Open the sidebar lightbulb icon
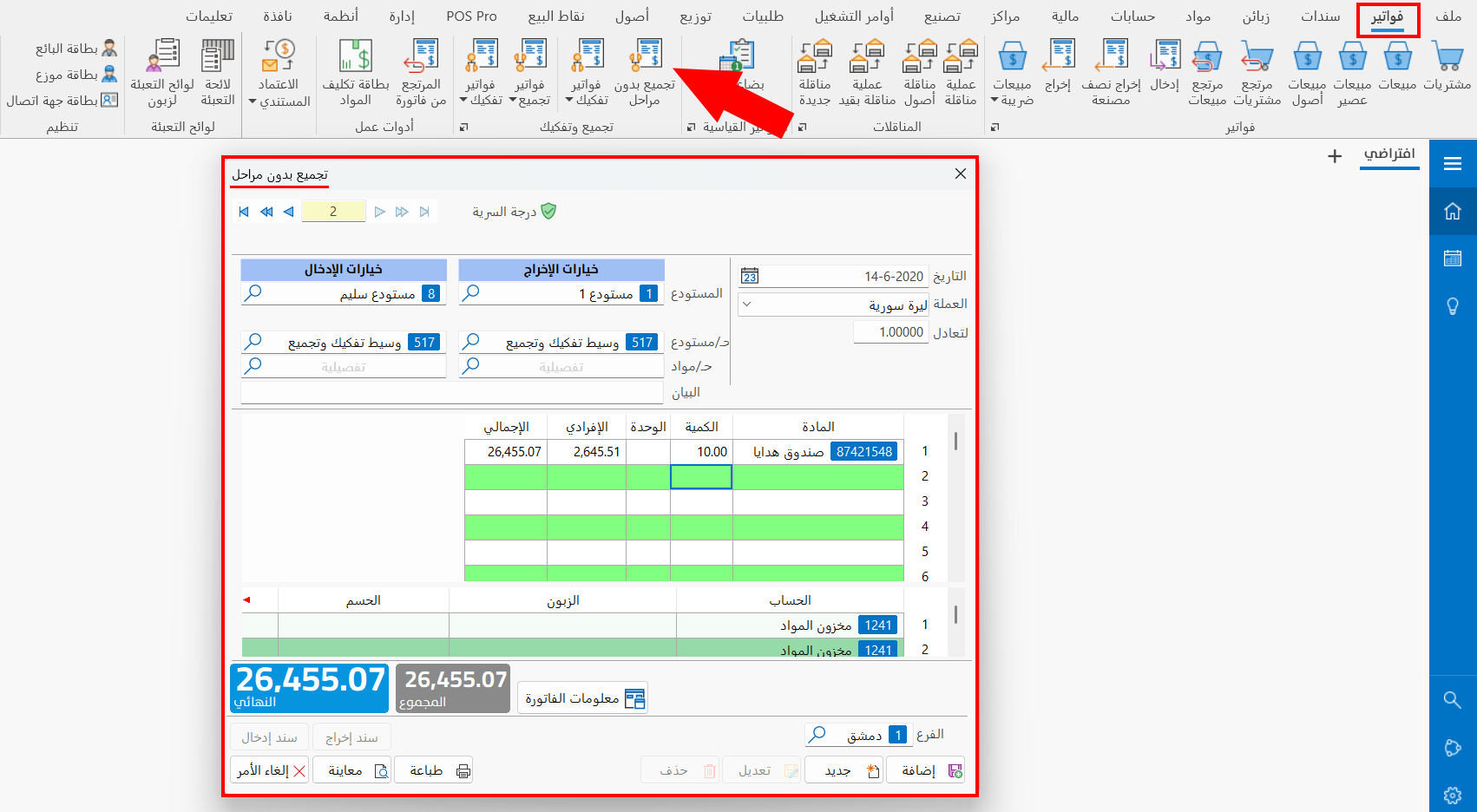1477x812 pixels. pos(1453,306)
